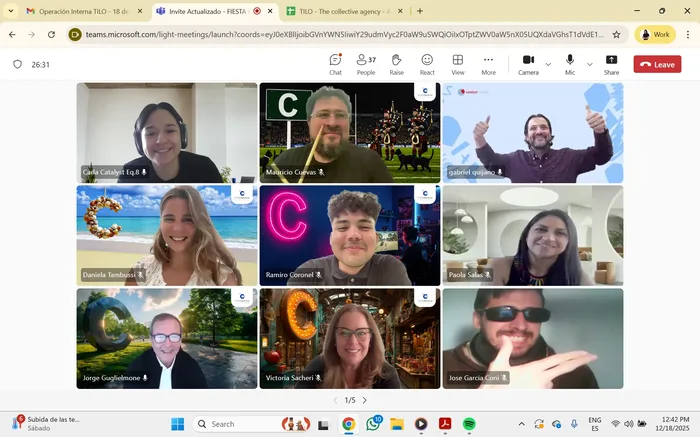Select Victoria Sacheri video tile
This screenshot has height=437, width=700.
point(350,338)
